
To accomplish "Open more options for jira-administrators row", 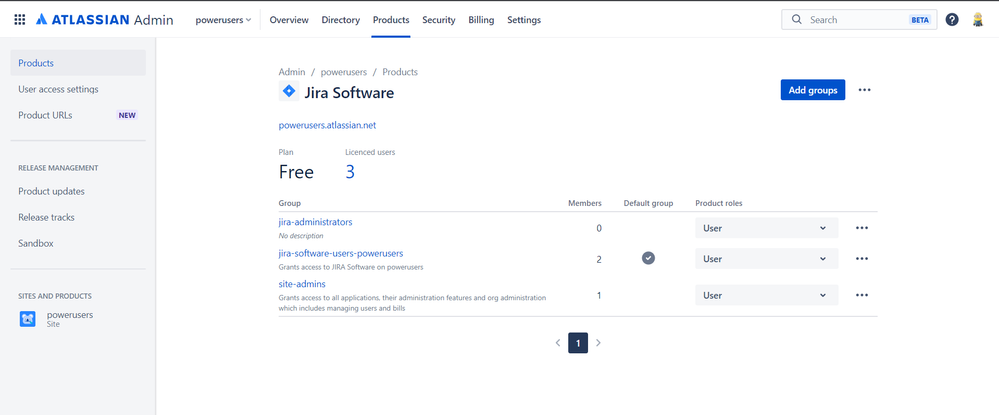I will (861, 228).
